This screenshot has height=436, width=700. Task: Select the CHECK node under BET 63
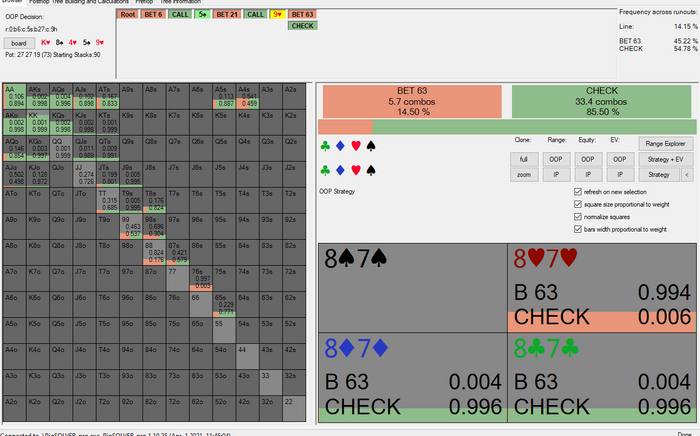pyautogui.click(x=303, y=26)
